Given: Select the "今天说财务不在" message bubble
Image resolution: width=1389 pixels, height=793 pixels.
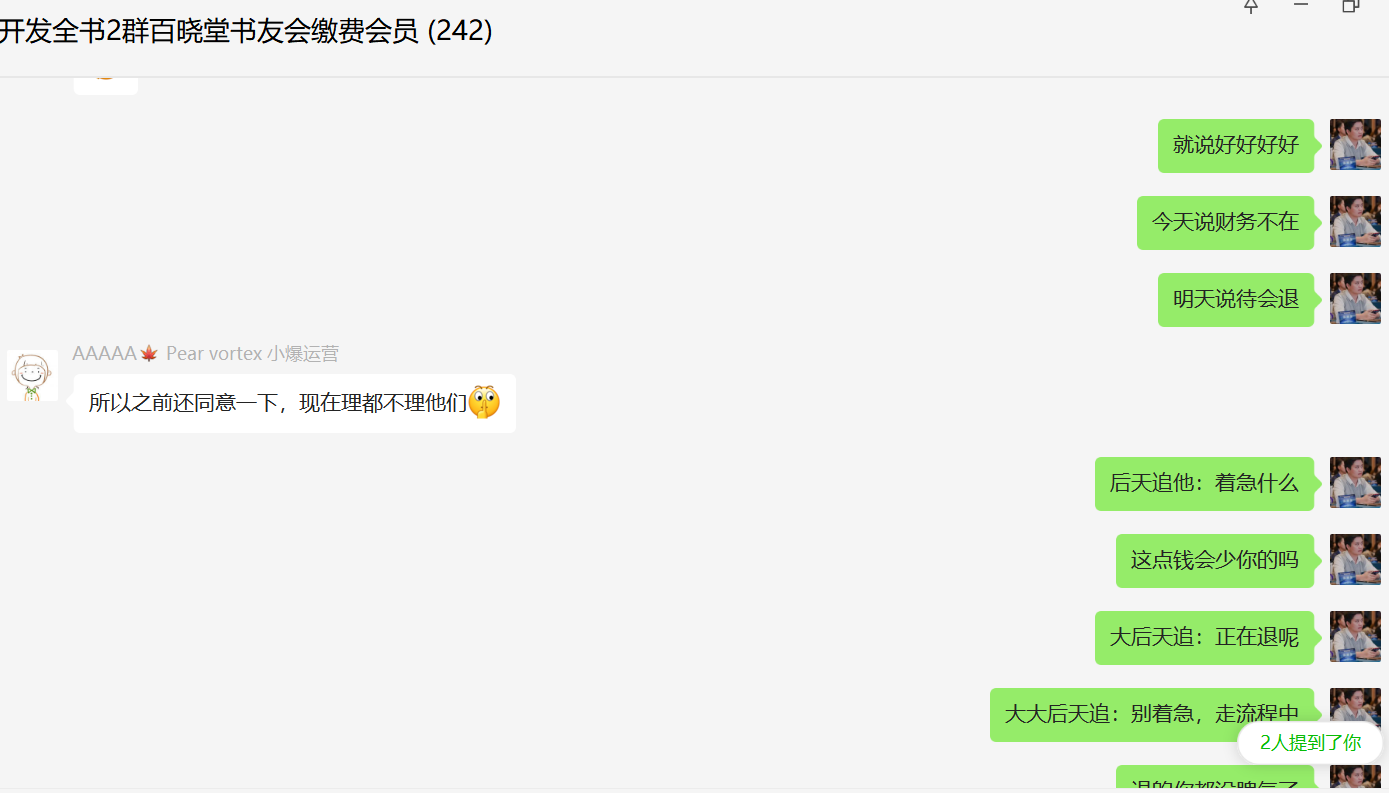Looking at the screenshot, I should 1225,222.
